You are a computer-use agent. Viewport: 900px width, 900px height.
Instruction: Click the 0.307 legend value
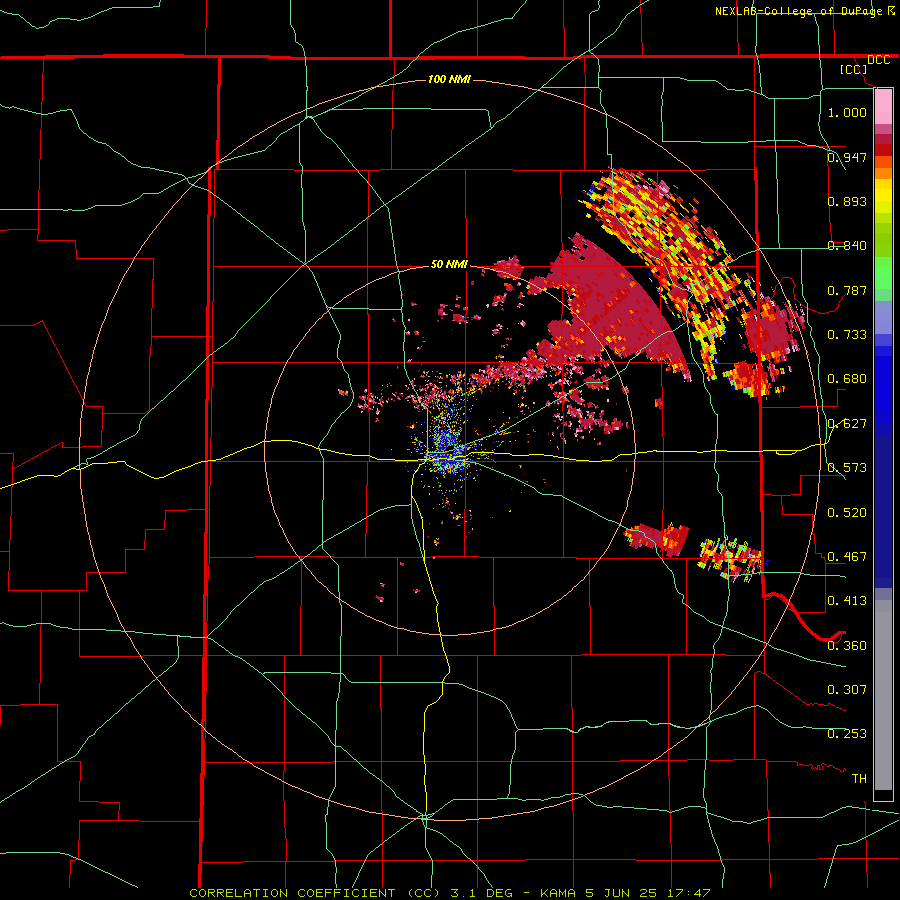[x=847, y=690]
